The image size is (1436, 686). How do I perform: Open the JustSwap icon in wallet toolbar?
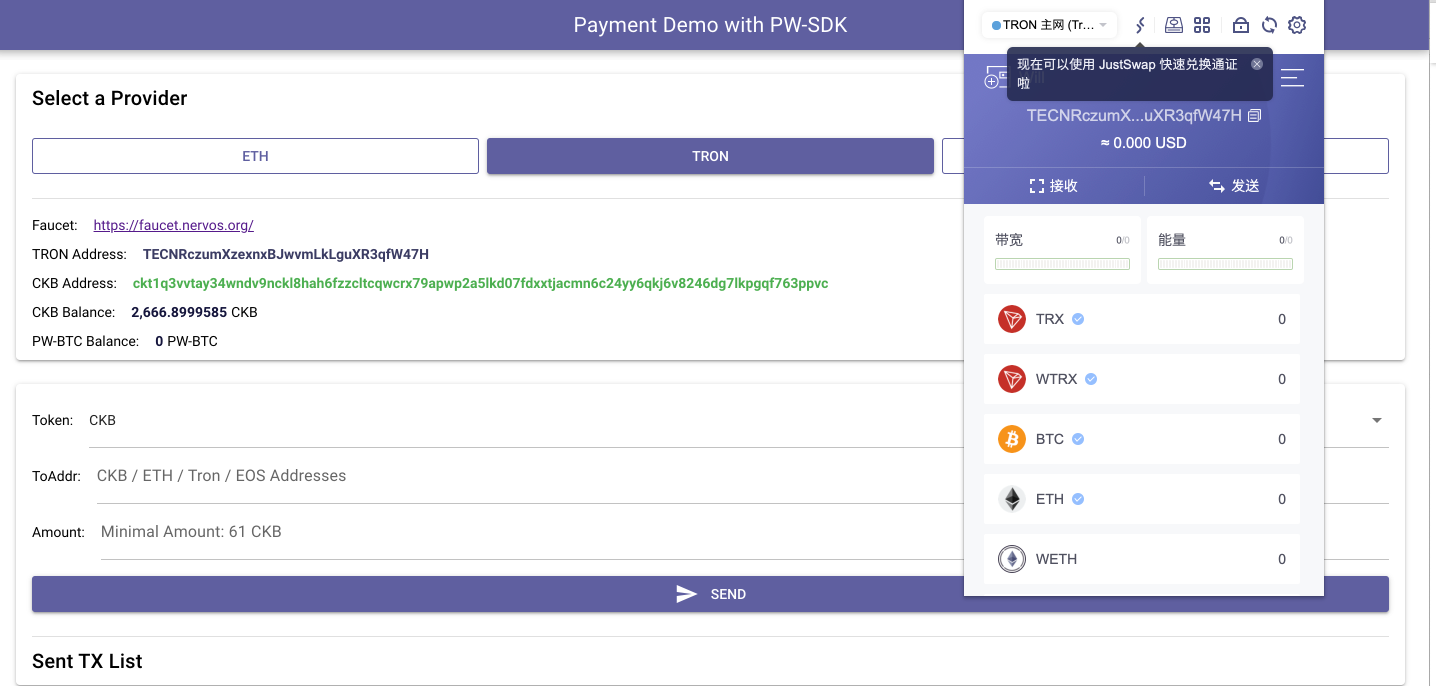(1139, 25)
